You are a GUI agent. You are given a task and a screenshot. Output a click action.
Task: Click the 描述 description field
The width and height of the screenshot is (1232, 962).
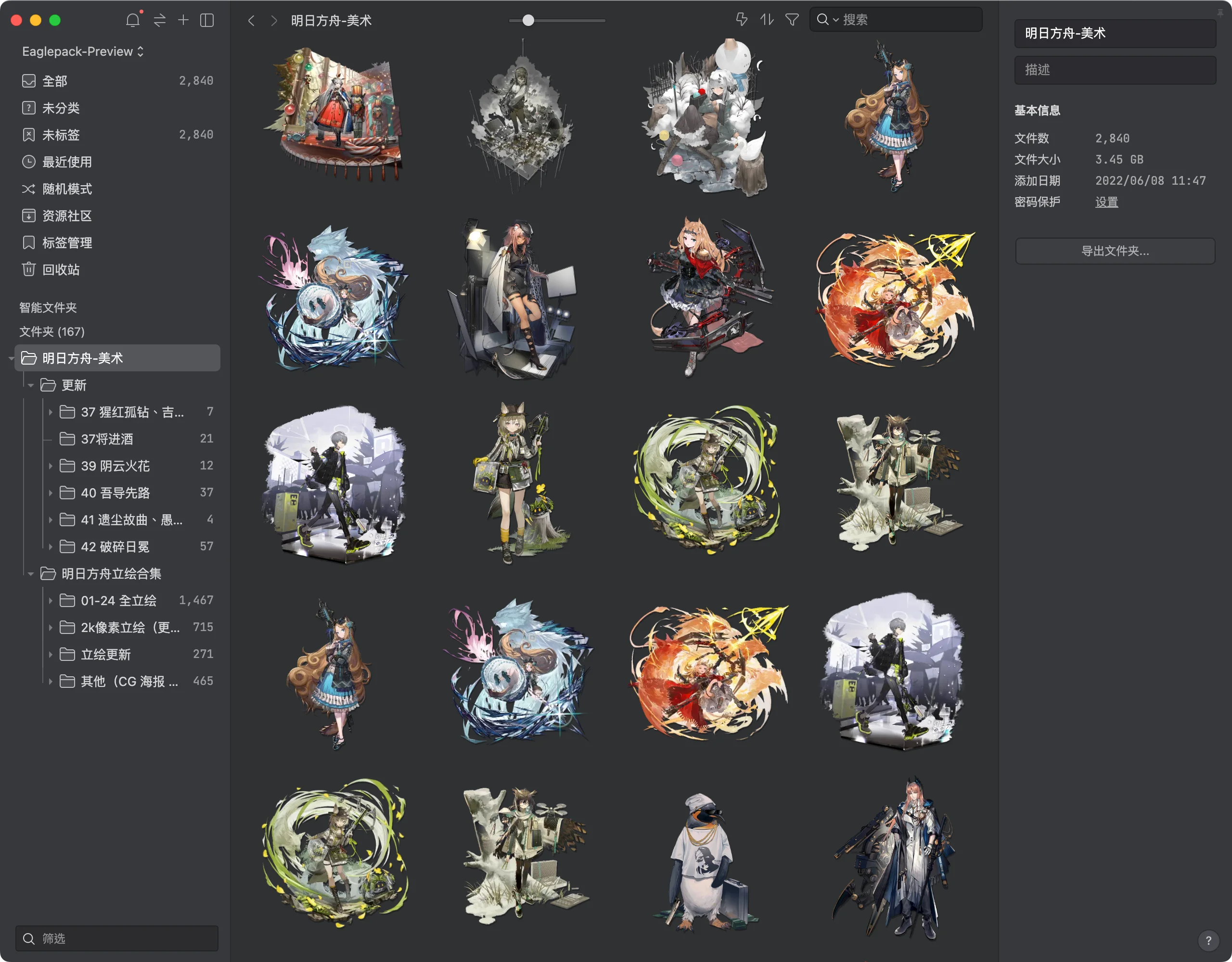[x=1115, y=70]
